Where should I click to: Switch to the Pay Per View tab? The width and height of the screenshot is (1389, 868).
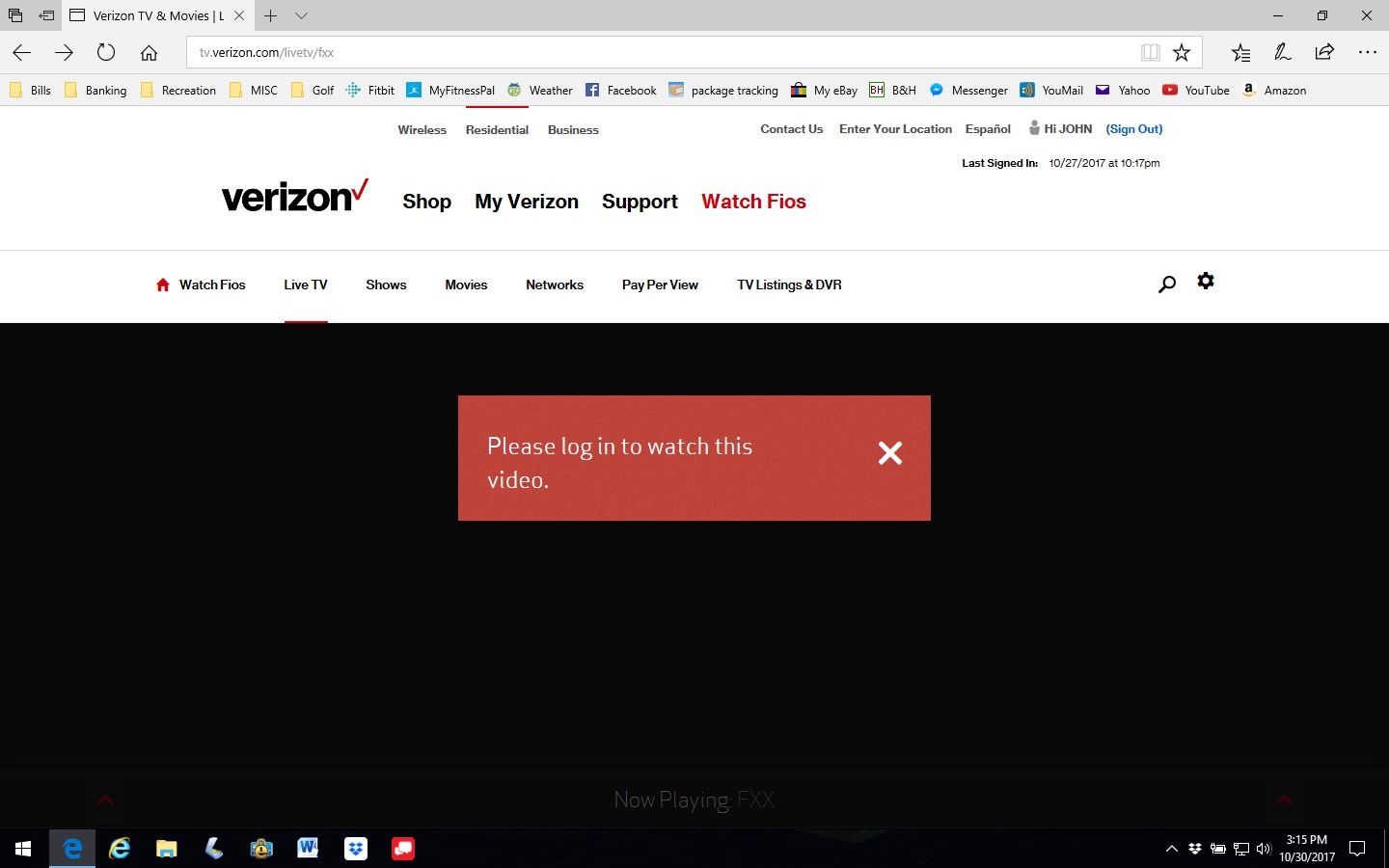660,285
